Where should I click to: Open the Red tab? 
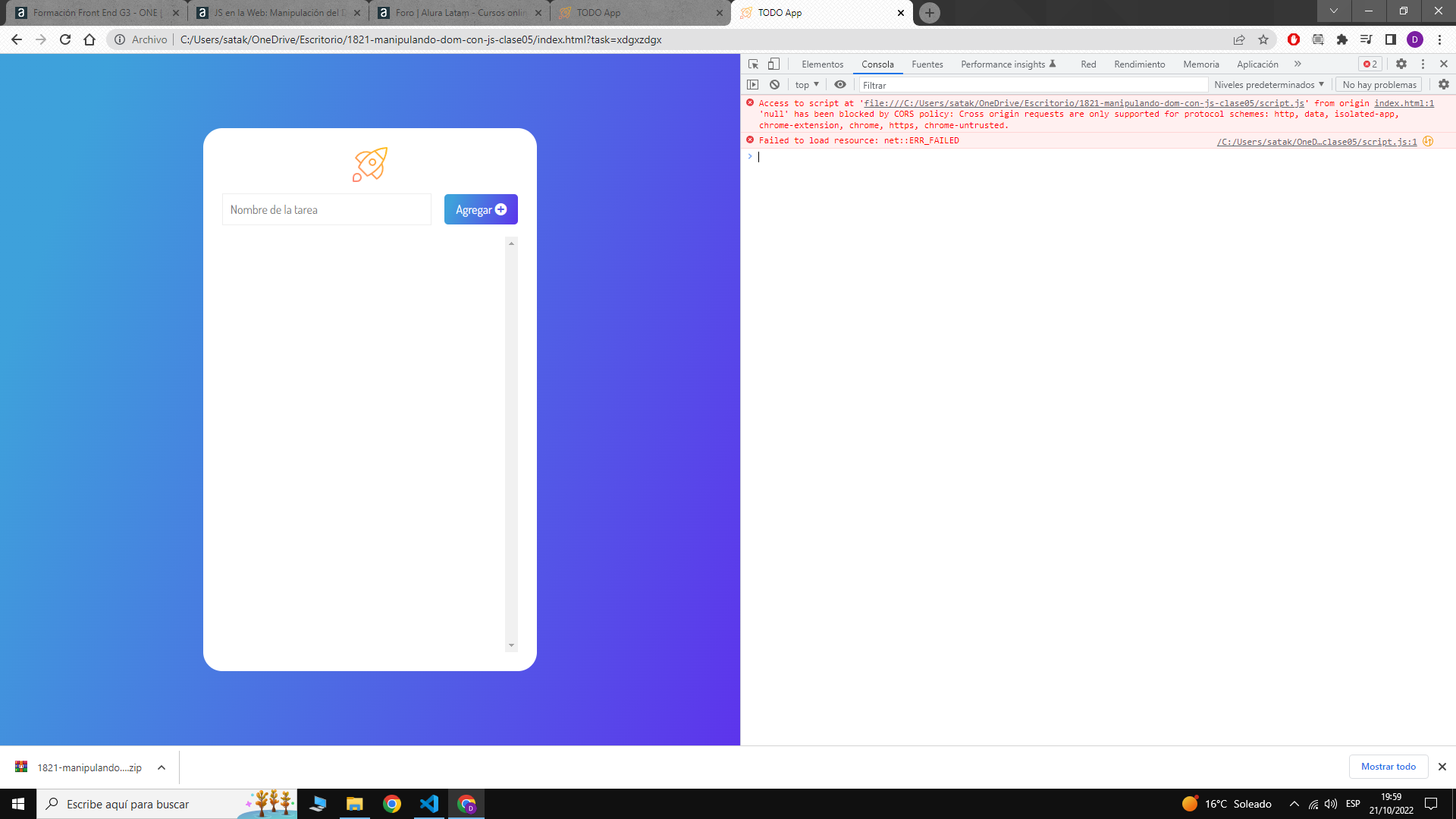(x=1088, y=64)
